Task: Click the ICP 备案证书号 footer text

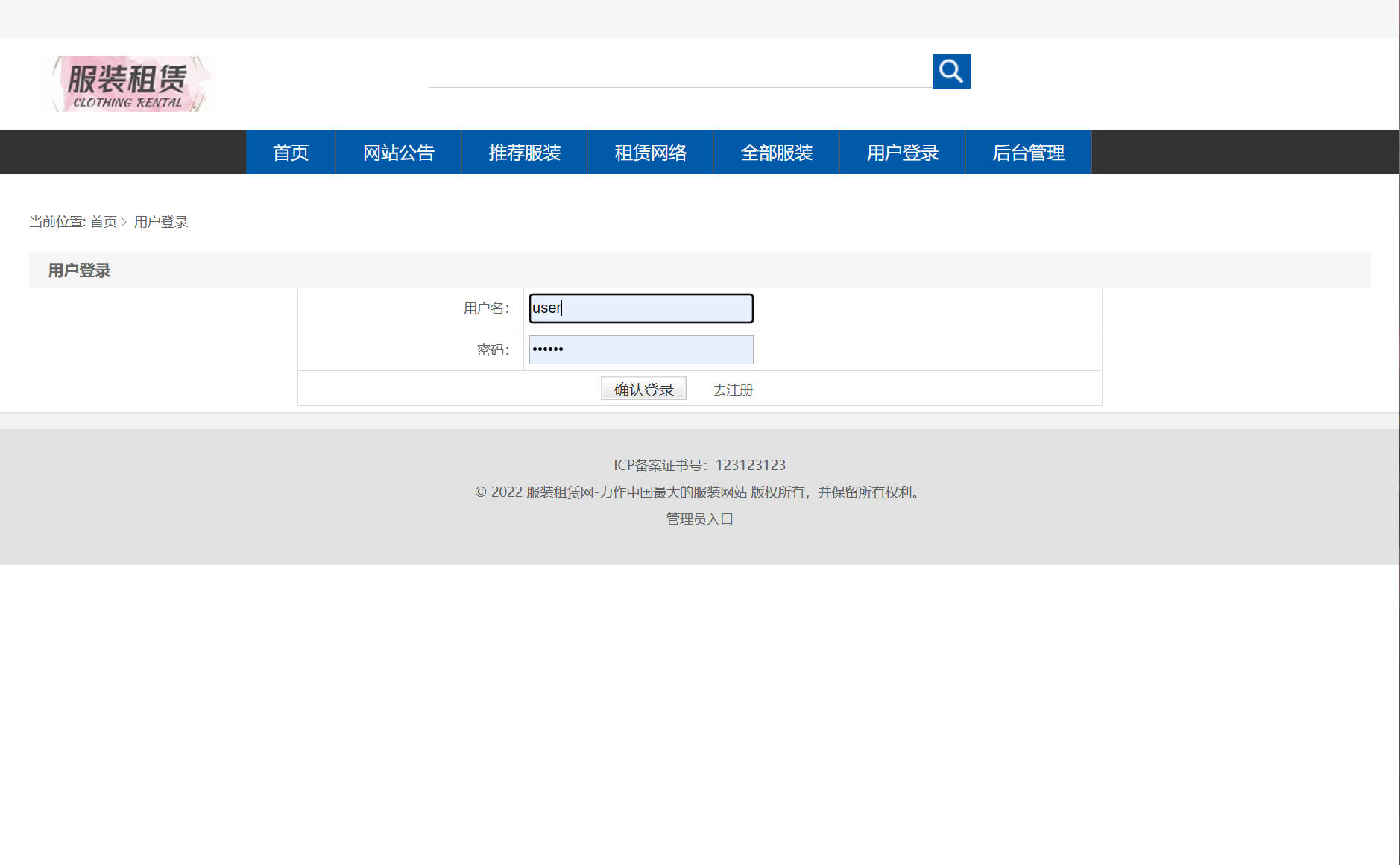Action: (x=699, y=465)
